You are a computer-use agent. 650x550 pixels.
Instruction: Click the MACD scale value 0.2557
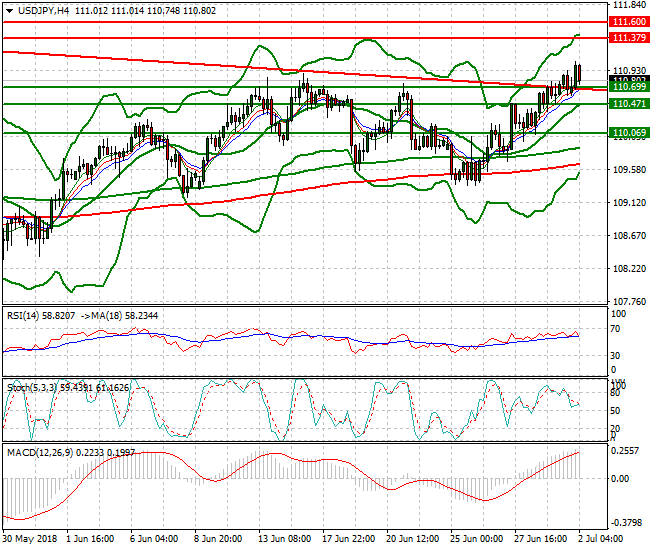(x=625, y=451)
